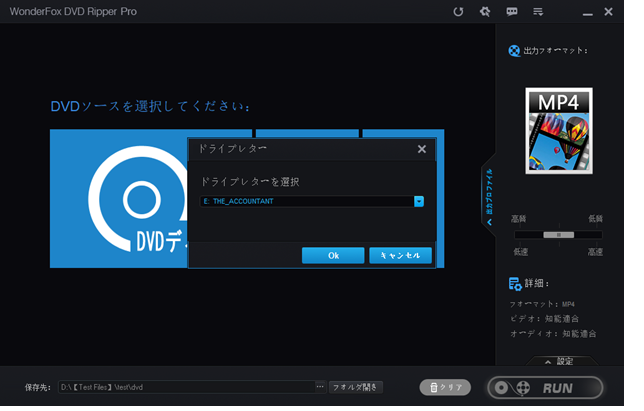Expand the drive letter dropdown arrow
This screenshot has height=411, width=644.
coord(419,201)
